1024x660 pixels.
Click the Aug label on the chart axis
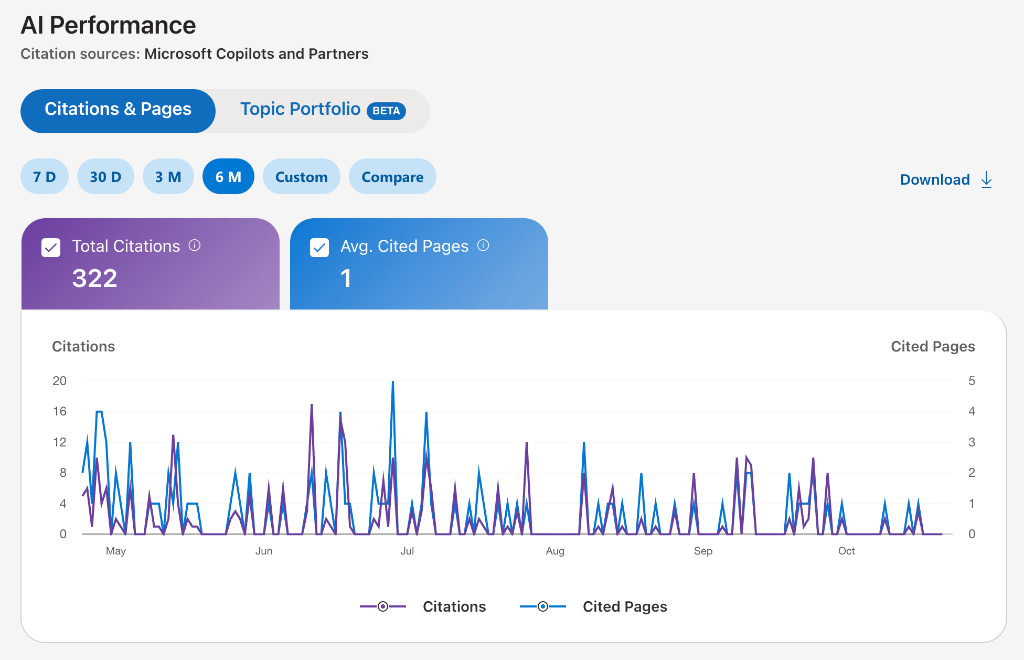555,551
